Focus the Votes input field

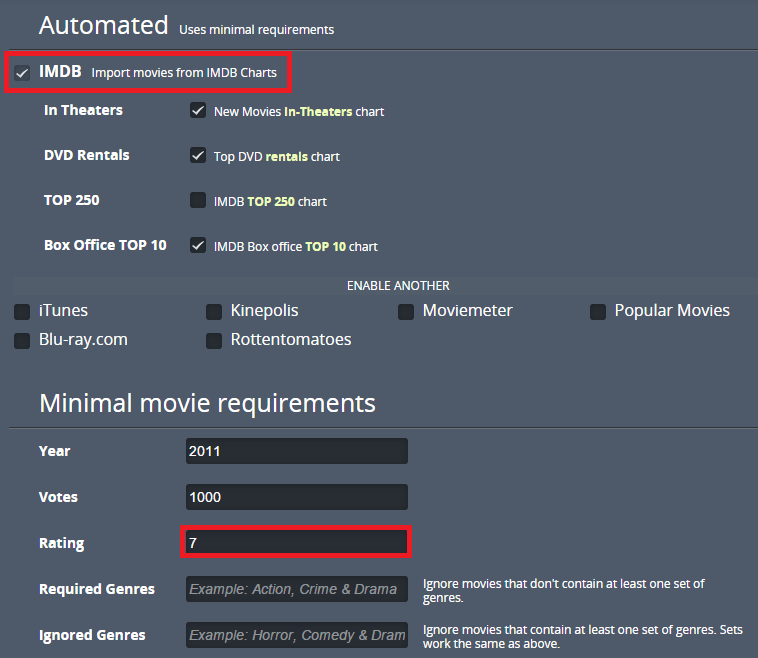[297, 497]
